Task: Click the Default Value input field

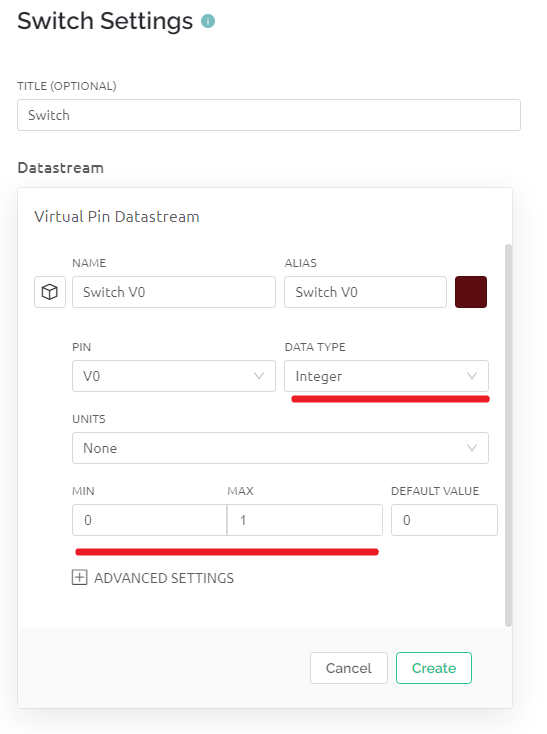Action: pyautogui.click(x=444, y=520)
